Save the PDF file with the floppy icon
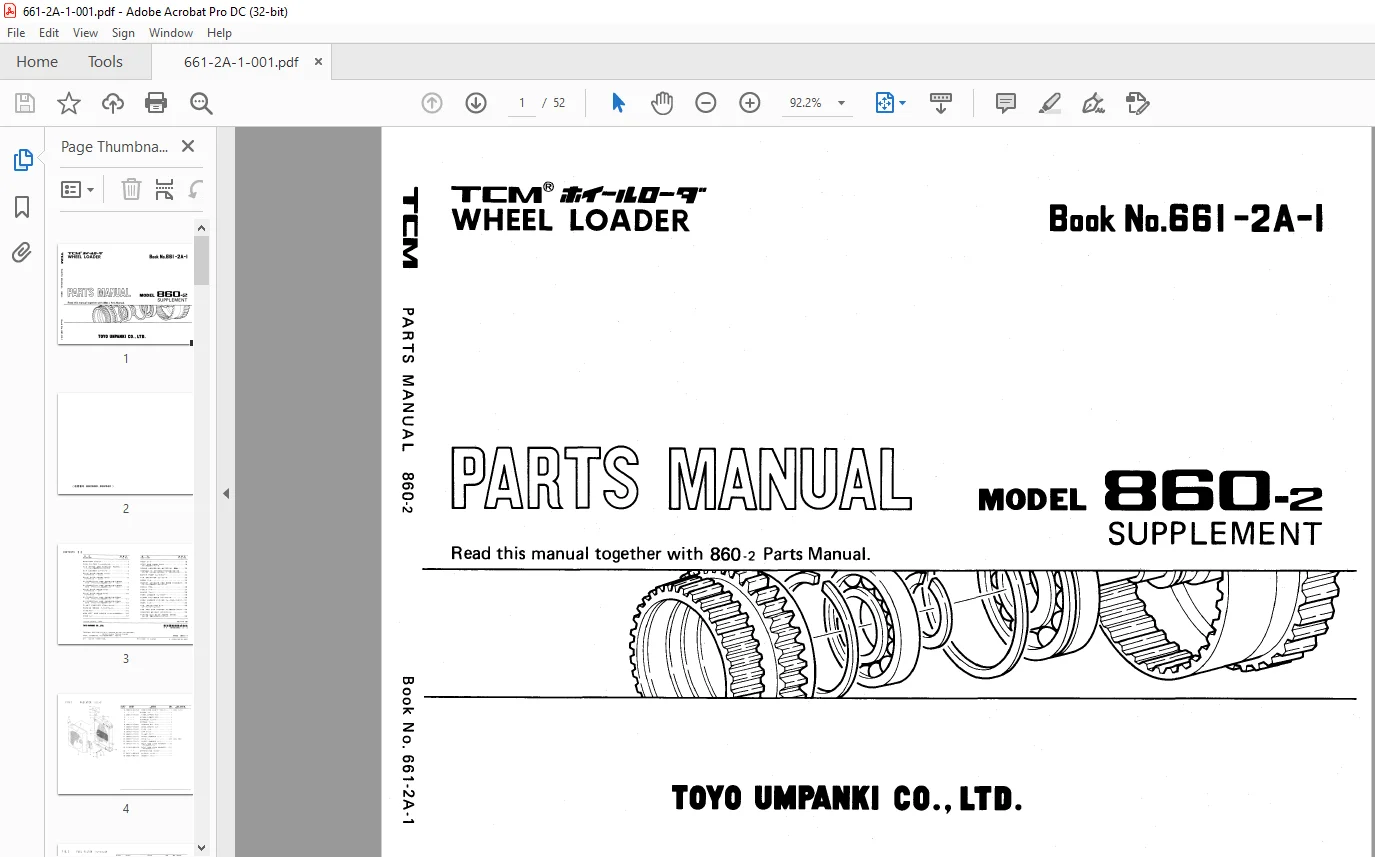 tap(25, 103)
